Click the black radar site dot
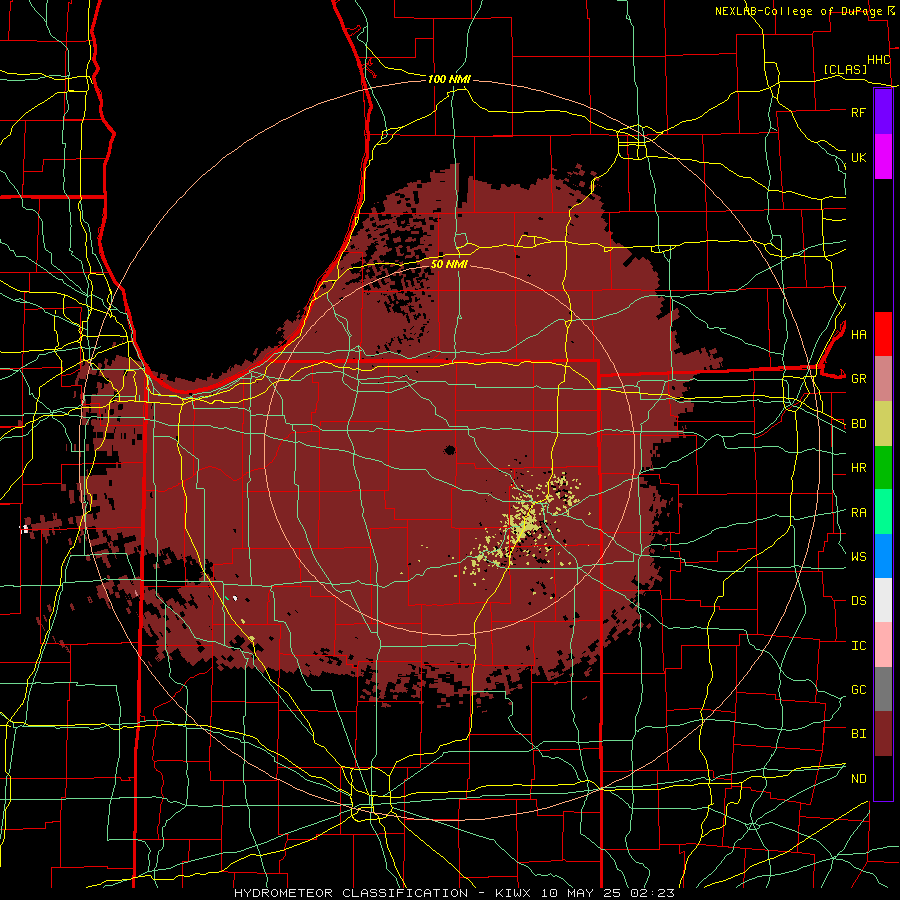The height and width of the screenshot is (900, 900). pyautogui.click(x=449, y=450)
